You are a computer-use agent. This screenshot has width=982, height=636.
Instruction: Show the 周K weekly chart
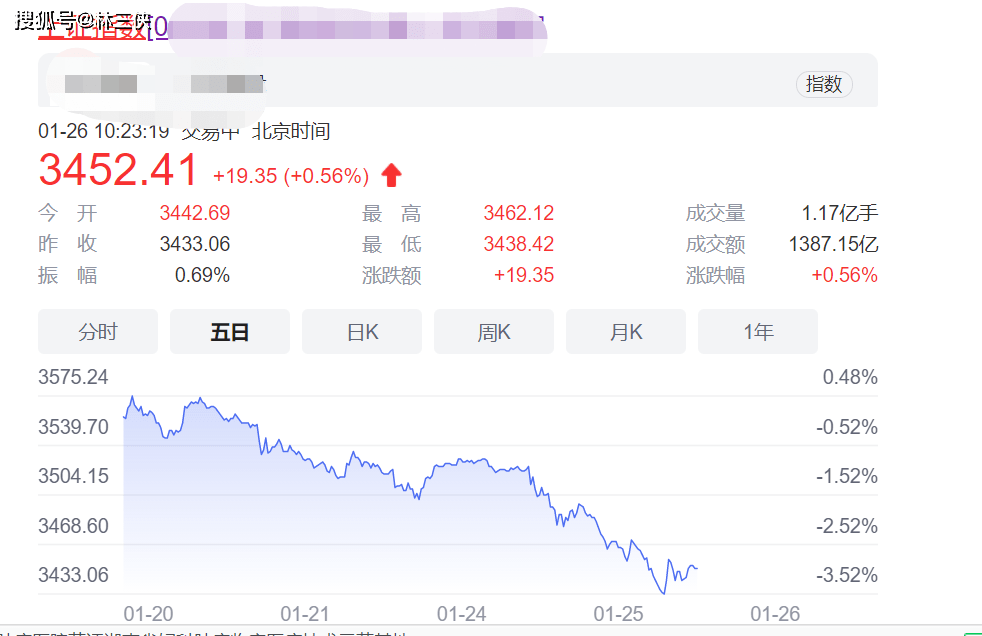(494, 332)
